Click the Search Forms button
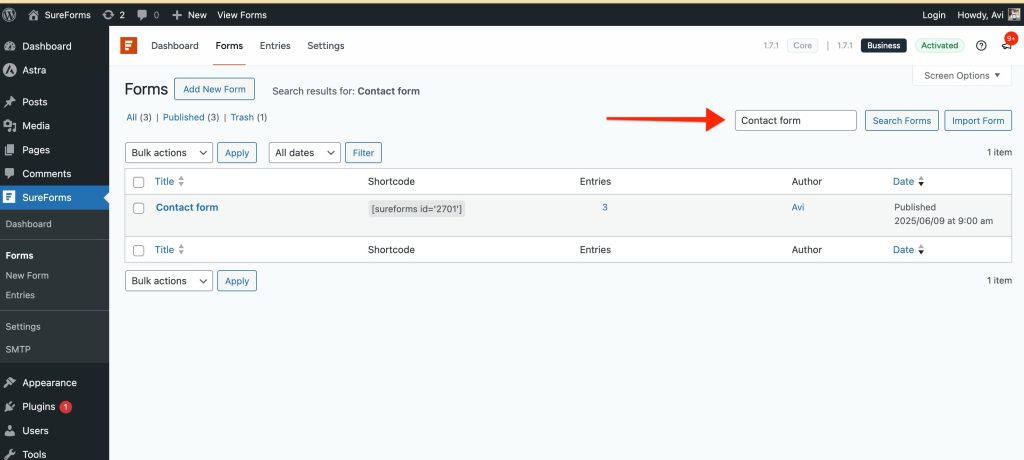The width and height of the screenshot is (1024, 460). click(901, 121)
